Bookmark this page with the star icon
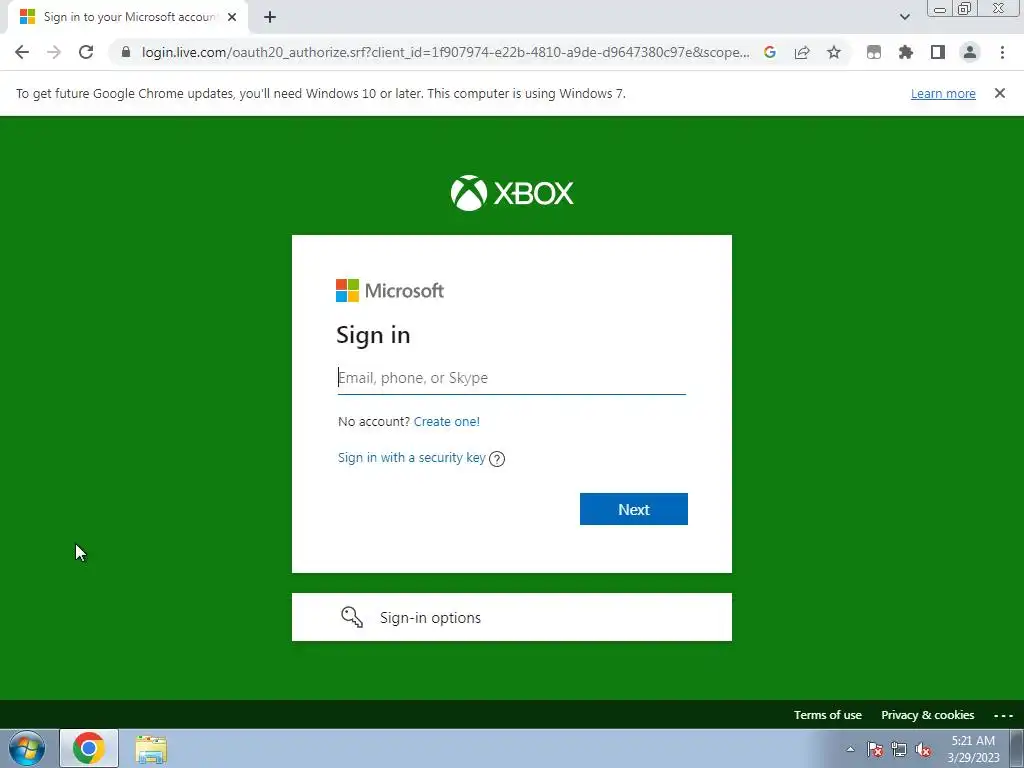The height and width of the screenshot is (768, 1024). [x=834, y=52]
